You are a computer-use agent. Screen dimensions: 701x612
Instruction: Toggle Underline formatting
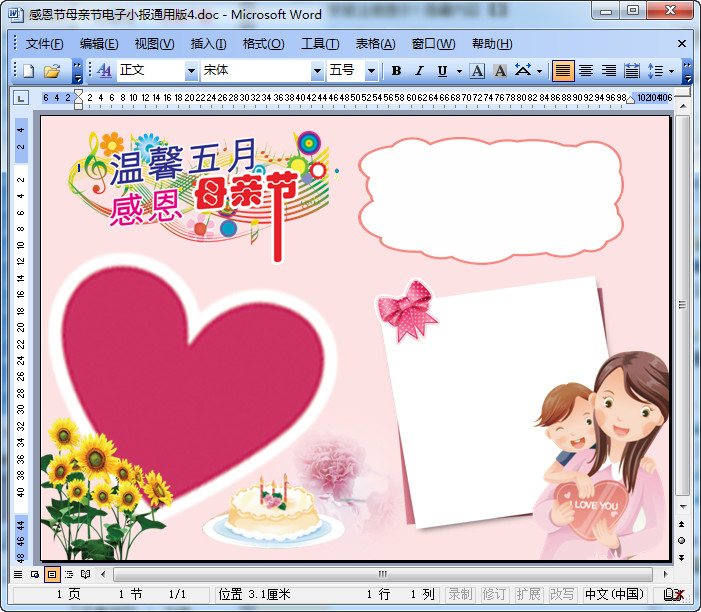[442, 71]
